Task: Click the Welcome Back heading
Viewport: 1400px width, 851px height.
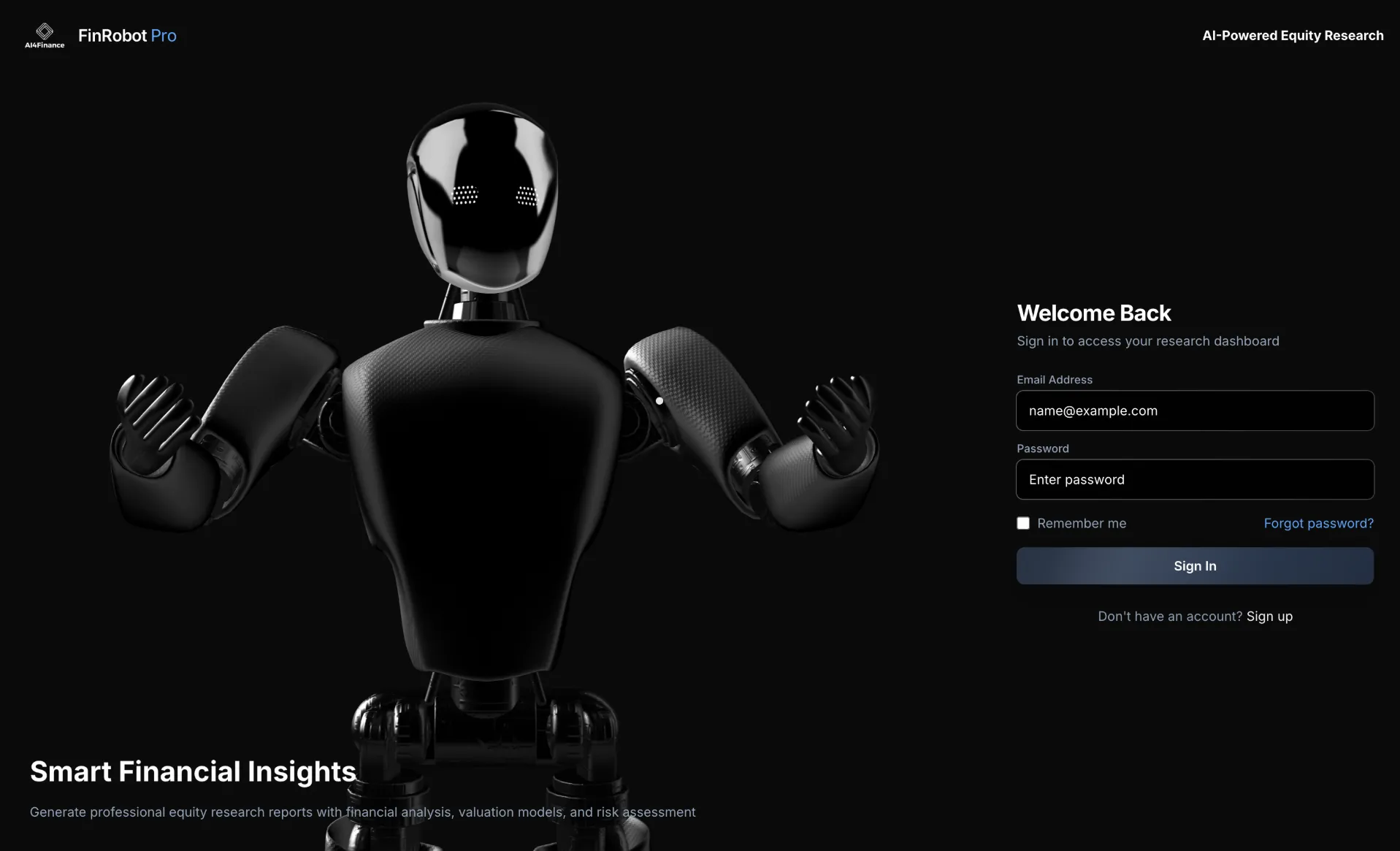Action: click(x=1094, y=313)
